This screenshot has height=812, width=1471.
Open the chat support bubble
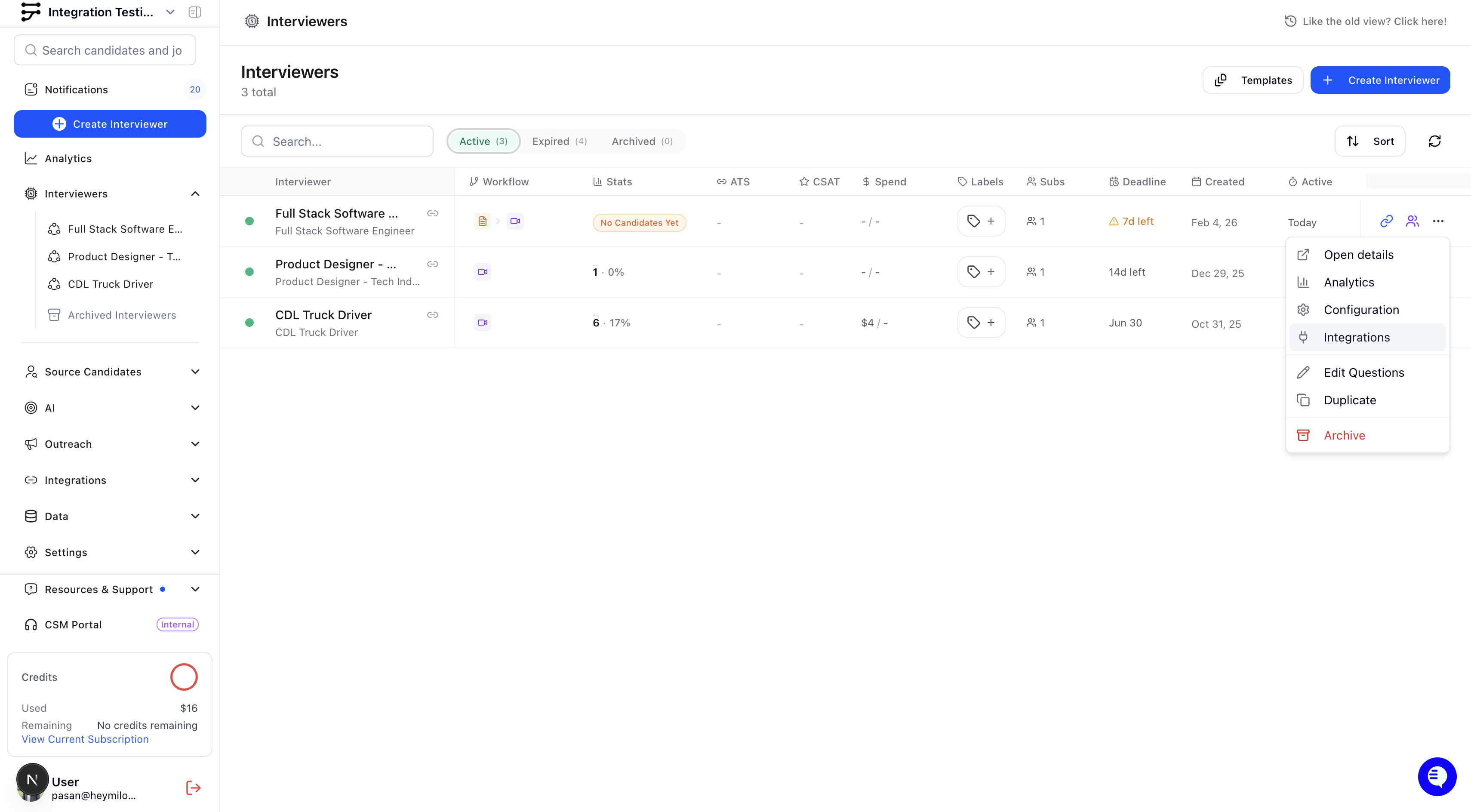(1437, 776)
